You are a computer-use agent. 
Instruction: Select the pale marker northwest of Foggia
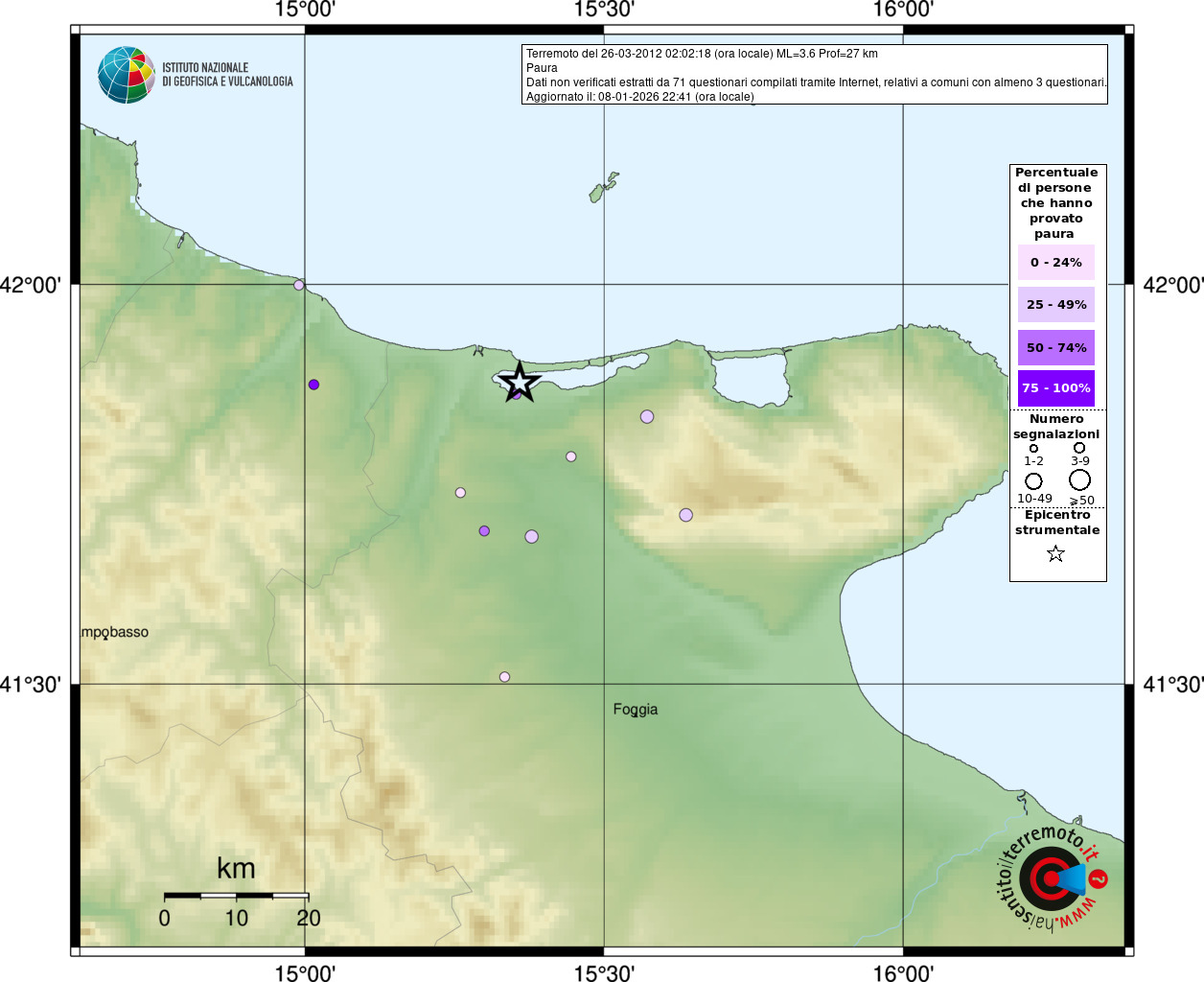504,677
